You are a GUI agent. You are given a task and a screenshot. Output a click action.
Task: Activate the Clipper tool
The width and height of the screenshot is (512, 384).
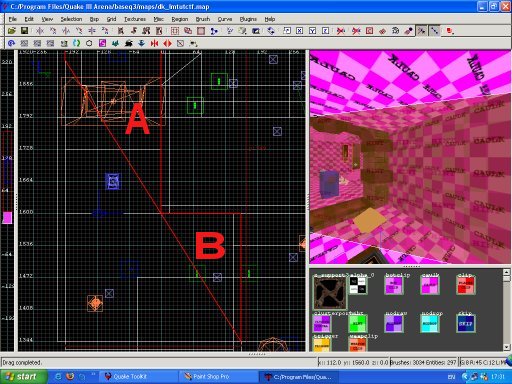[214, 31]
